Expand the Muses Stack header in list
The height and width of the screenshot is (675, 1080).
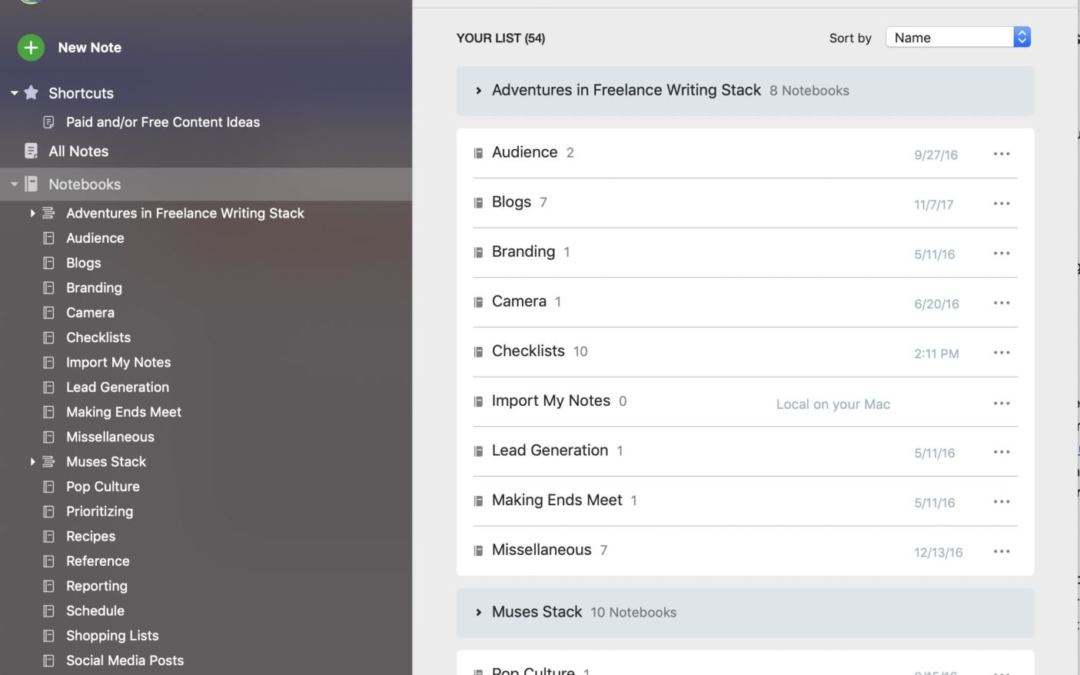click(479, 612)
